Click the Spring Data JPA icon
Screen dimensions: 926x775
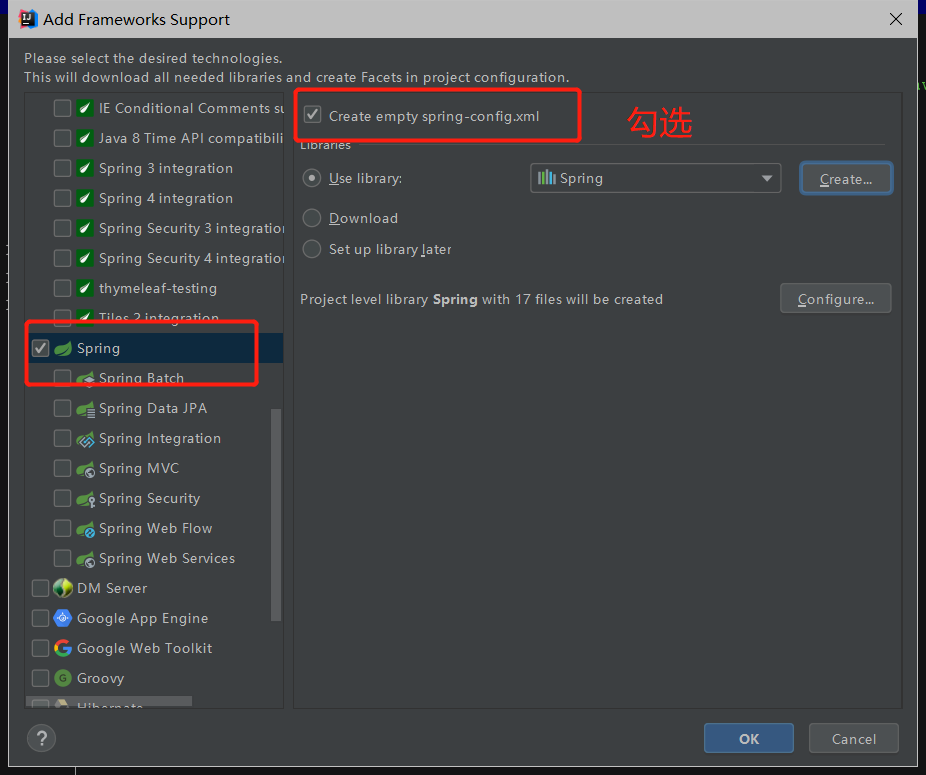(86, 409)
